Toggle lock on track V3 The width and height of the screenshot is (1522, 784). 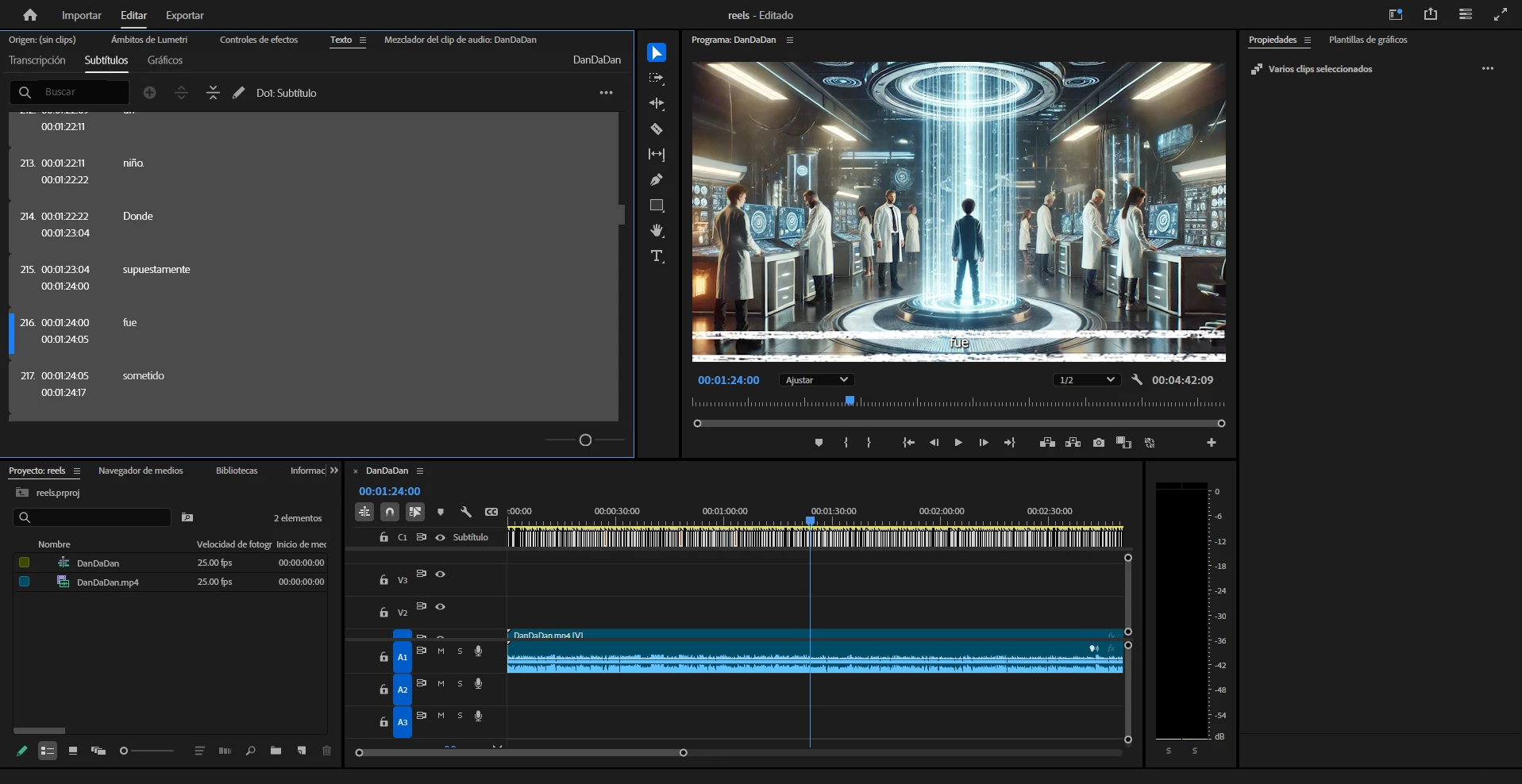tap(383, 580)
